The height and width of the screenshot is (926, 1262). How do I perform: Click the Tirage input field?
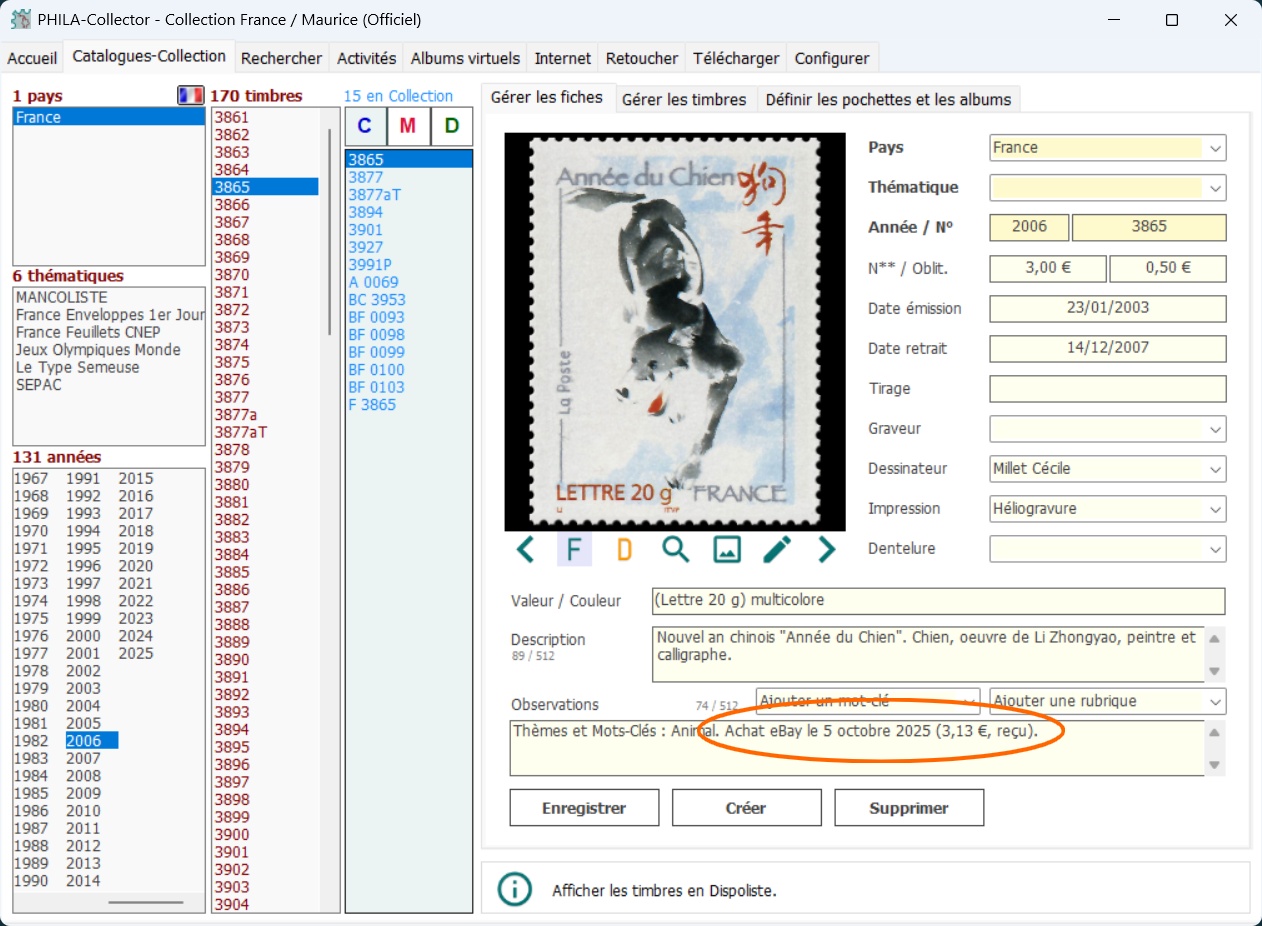point(1107,389)
